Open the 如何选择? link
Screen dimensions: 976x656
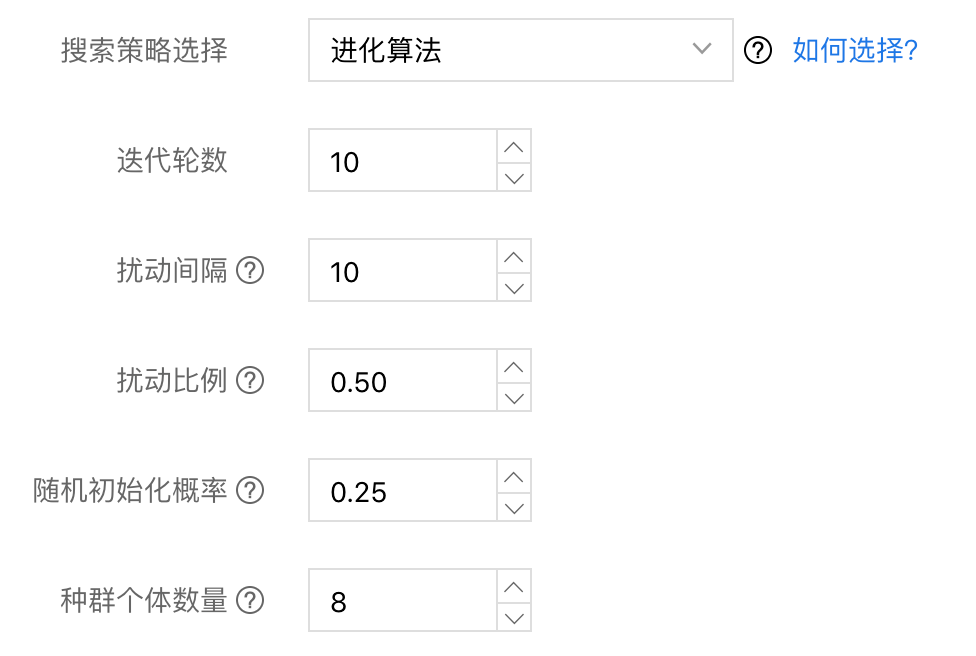point(855,50)
